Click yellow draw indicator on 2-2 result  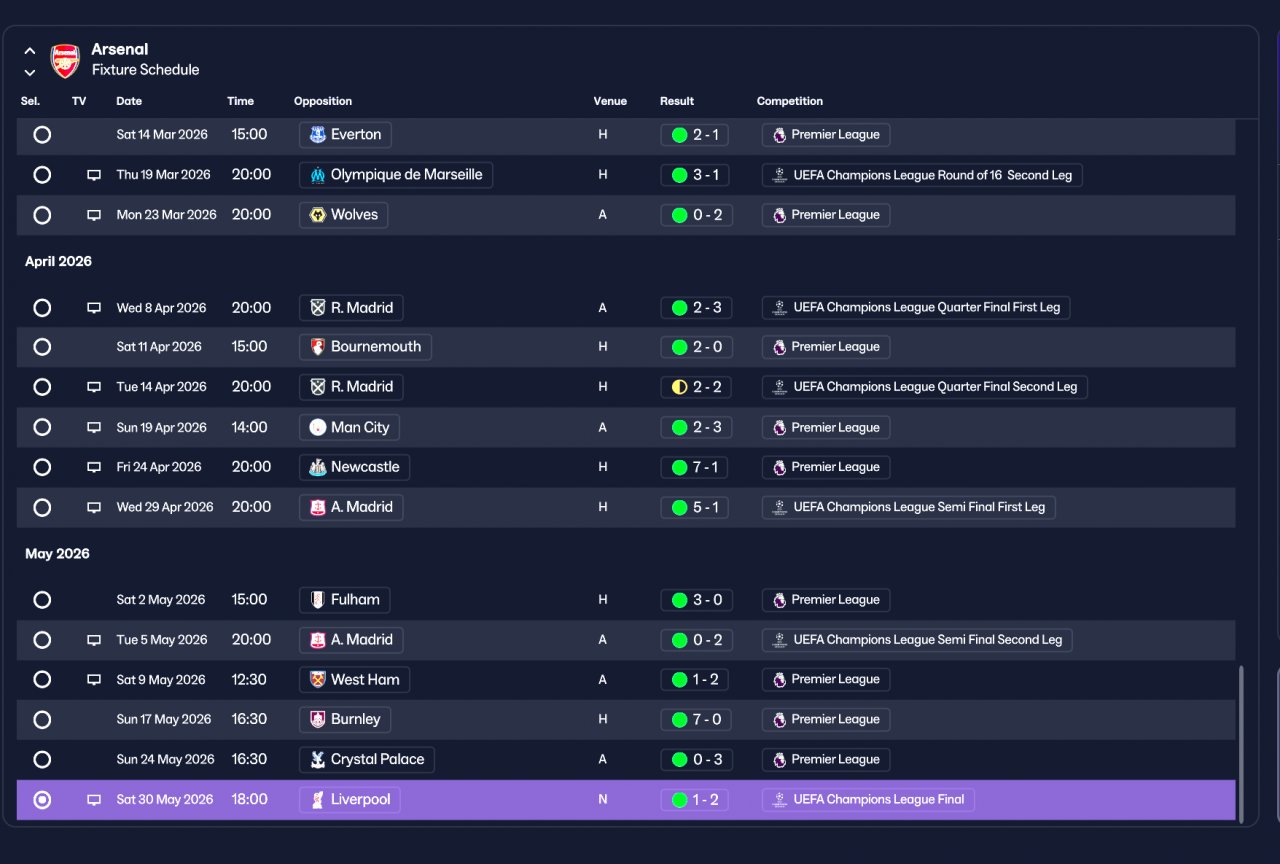pos(679,387)
